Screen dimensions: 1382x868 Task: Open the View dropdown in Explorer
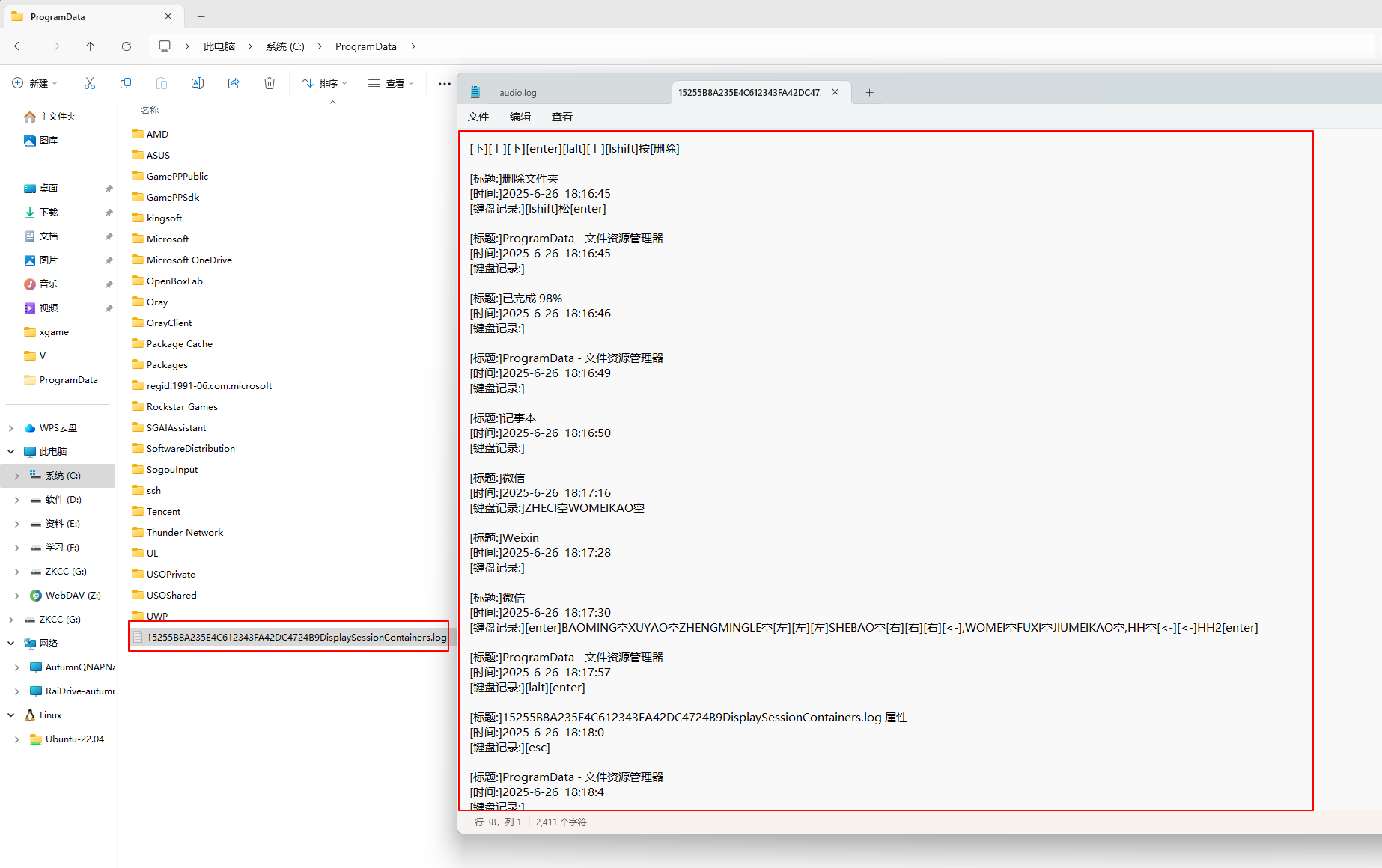pyautogui.click(x=391, y=83)
